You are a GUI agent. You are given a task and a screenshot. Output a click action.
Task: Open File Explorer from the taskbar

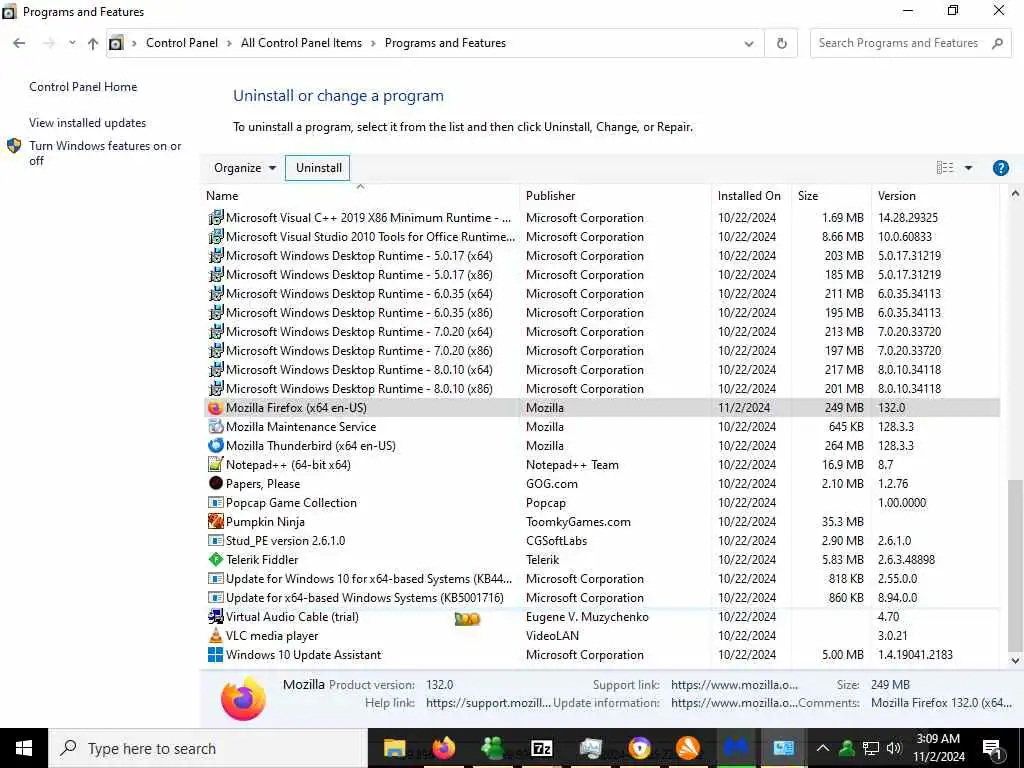click(394, 748)
